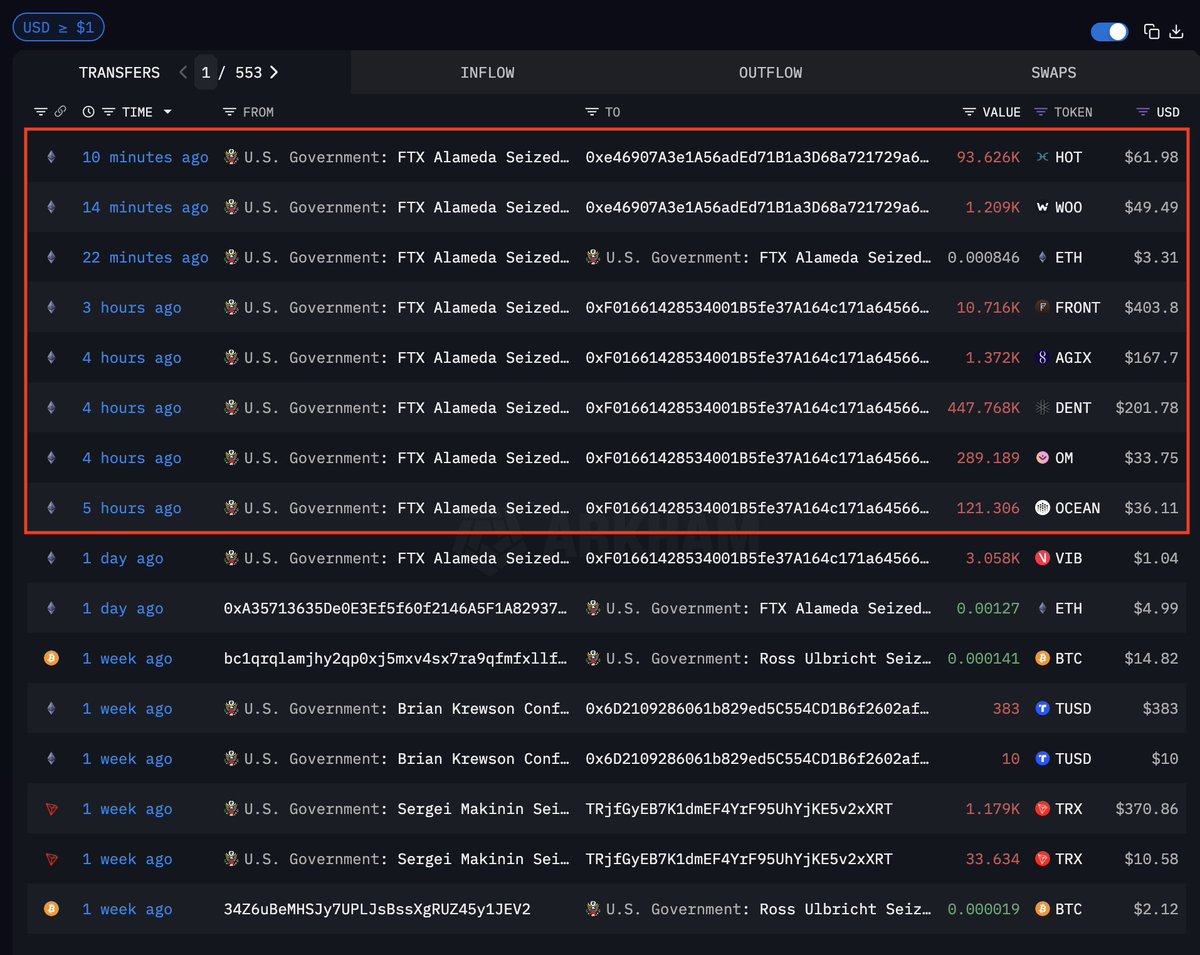The image size is (1200, 955).
Task: Open the FROM column filter
Action: (230, 112)
